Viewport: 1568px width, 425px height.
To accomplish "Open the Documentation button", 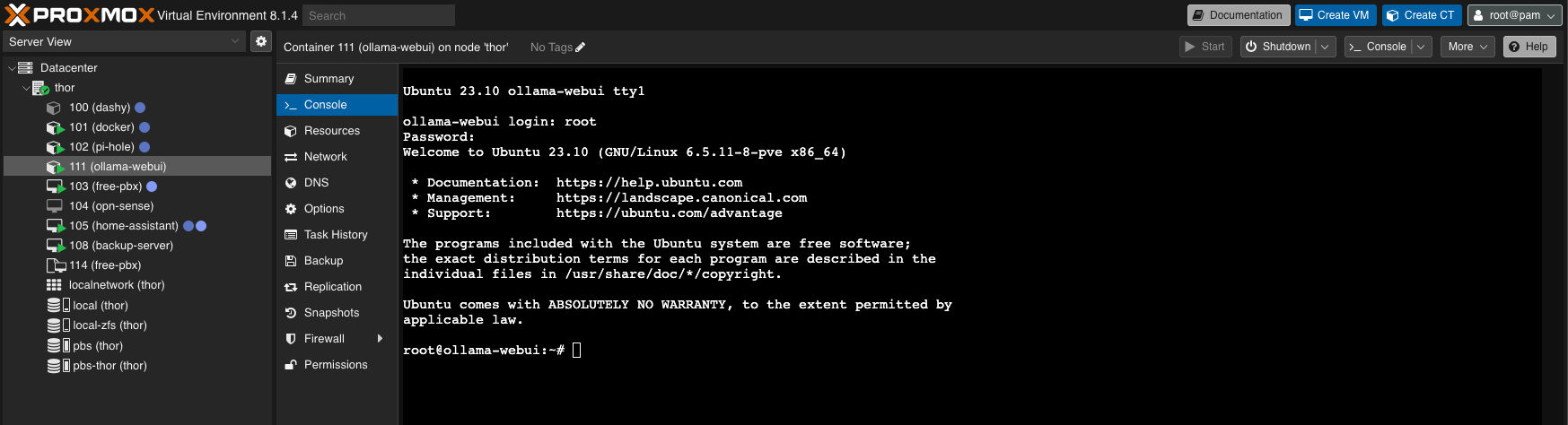I will pos(1238,15).
